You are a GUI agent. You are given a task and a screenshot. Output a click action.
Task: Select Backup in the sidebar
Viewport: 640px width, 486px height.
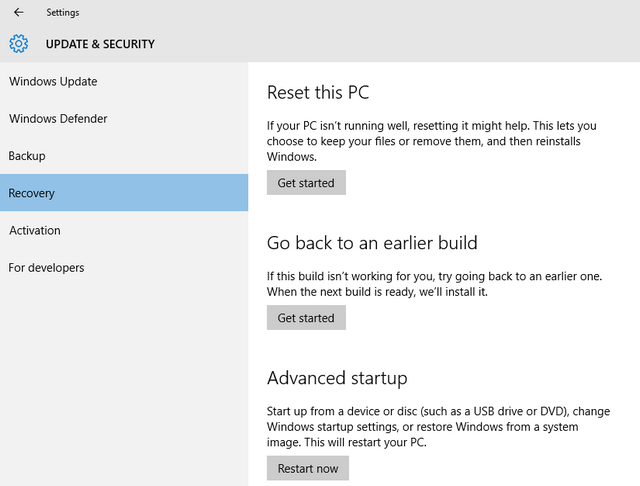124,155
